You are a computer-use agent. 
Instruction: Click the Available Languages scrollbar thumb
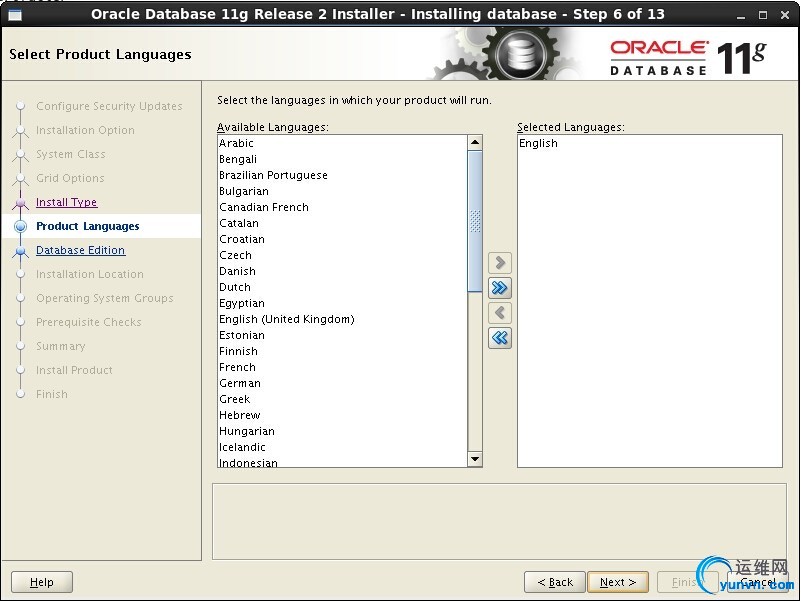pyautogui.click(x=475, y=221)
